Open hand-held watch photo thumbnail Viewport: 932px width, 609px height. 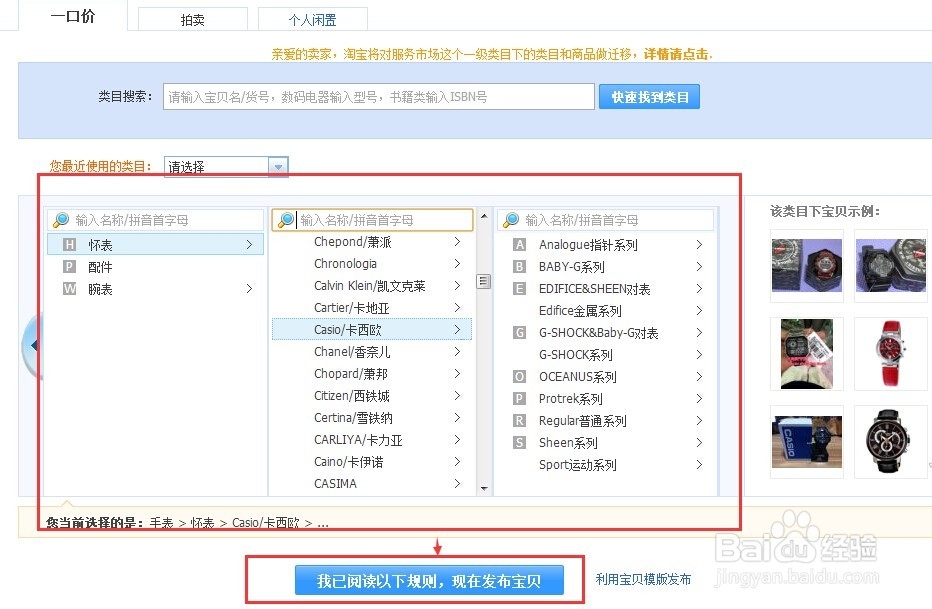pos(807,354)
